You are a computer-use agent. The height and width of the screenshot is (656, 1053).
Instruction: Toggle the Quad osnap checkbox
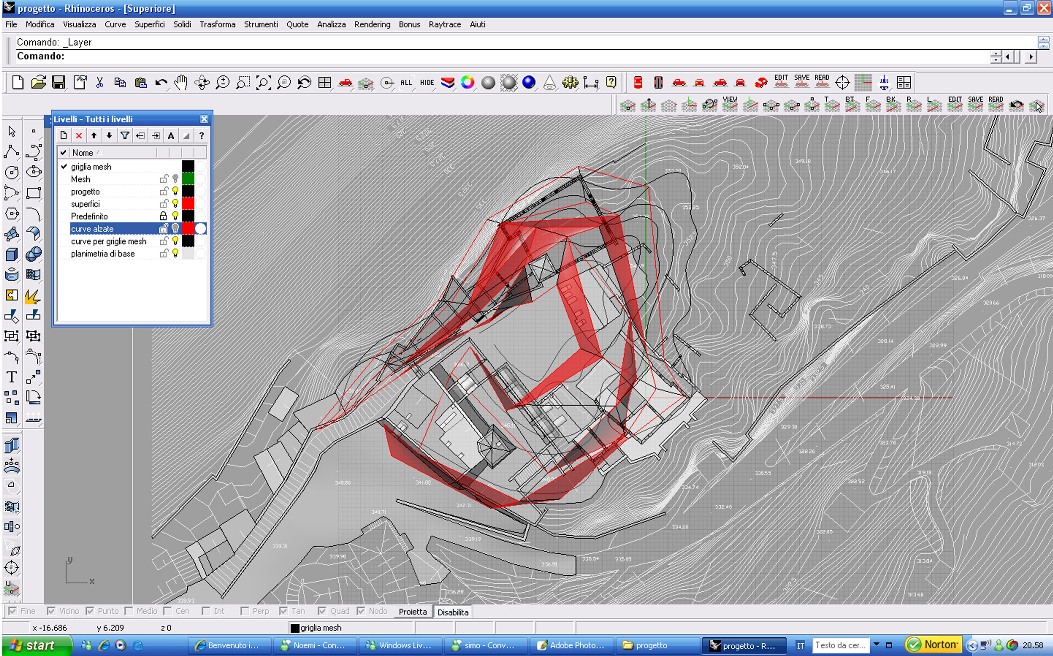click(323, 611)
